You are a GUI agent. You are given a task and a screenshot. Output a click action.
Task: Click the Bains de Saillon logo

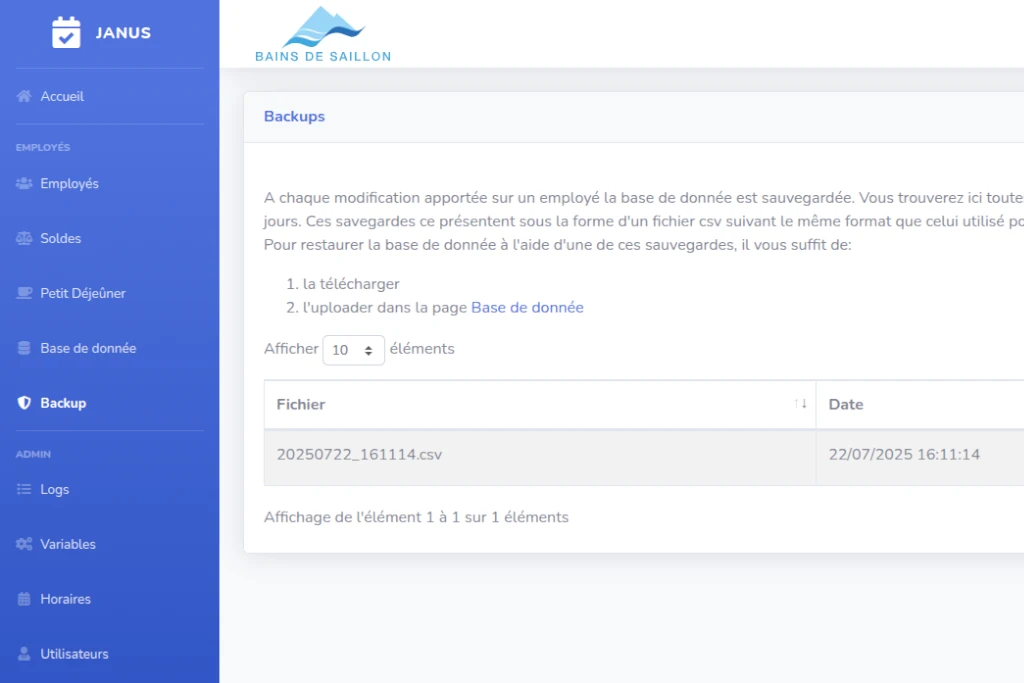click(x=323, y=35)
